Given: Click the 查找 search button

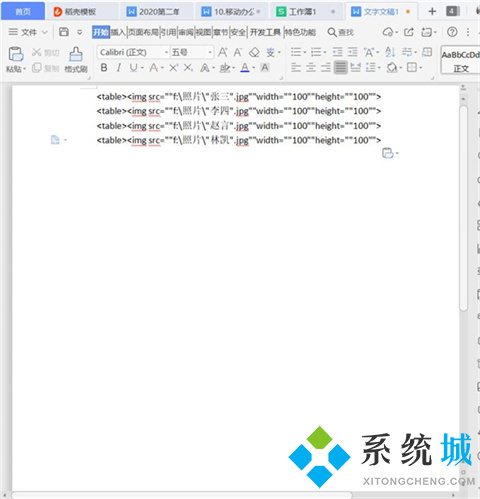Looking at the screenshot, I should coord(340,32).
